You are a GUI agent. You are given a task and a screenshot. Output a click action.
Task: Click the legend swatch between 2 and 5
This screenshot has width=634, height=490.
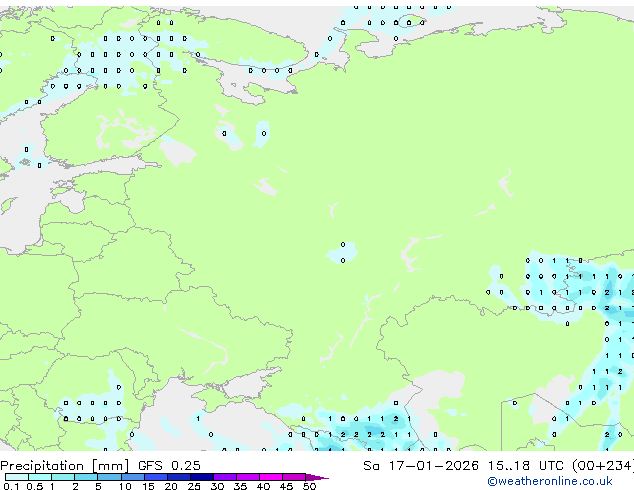pos(86,477)
